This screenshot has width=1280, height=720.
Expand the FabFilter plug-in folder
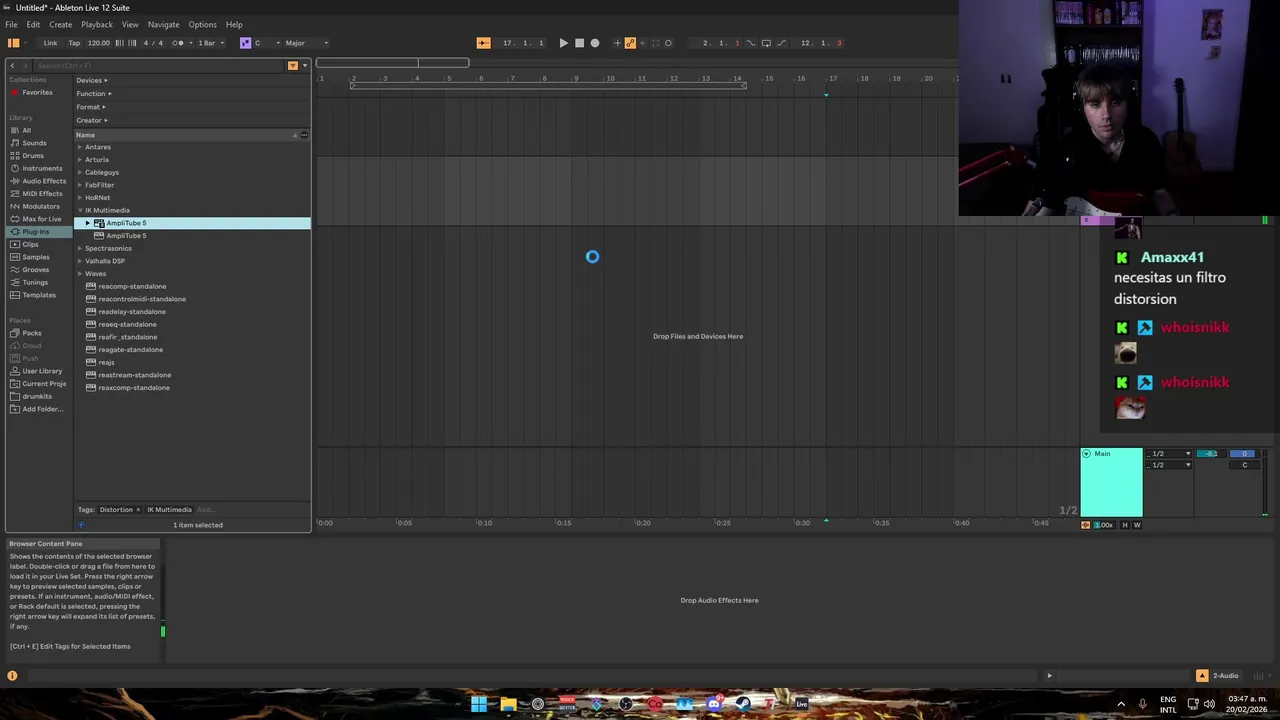[x=80, y=185]
